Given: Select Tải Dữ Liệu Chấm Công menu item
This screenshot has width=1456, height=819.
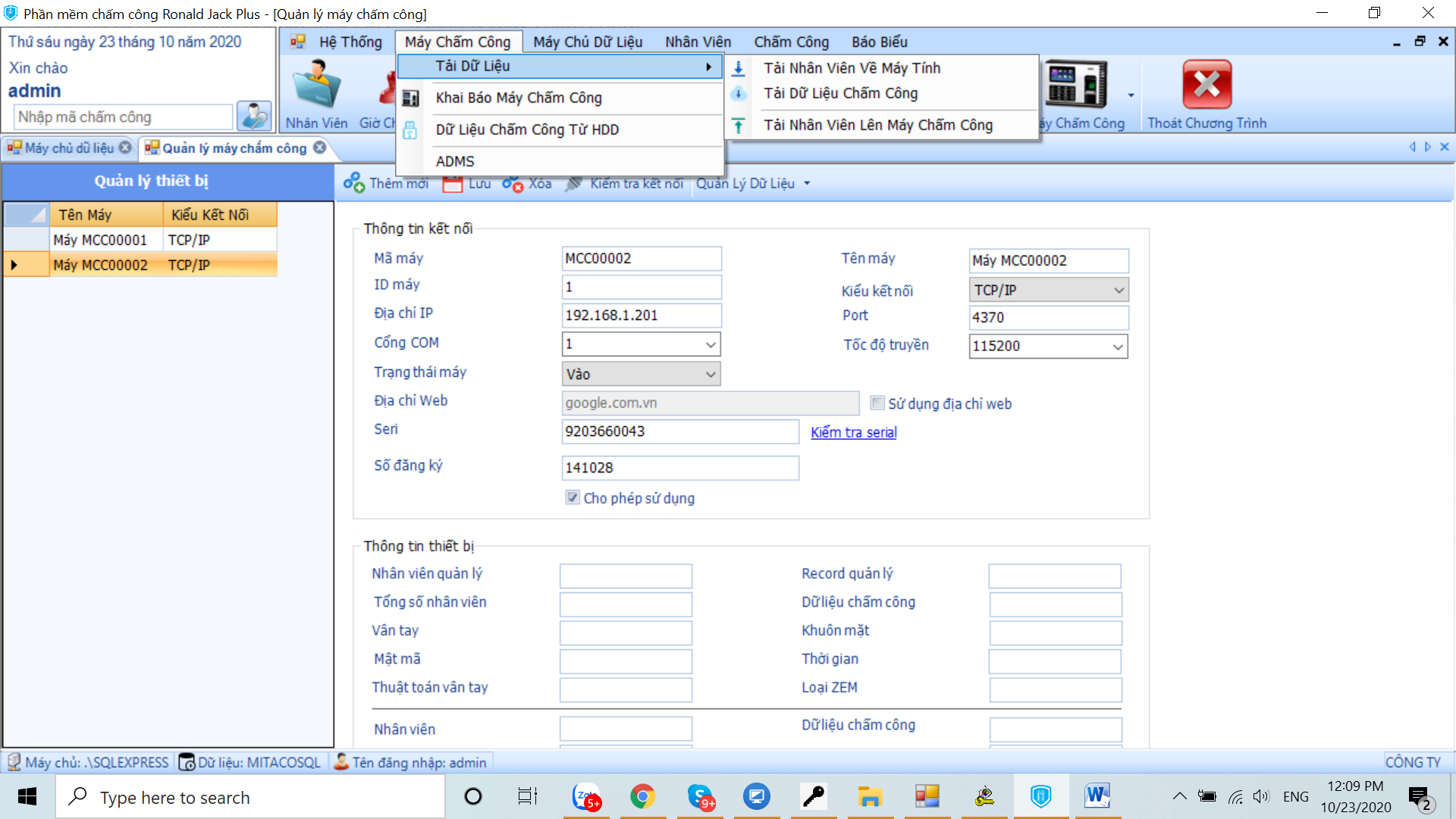Looking at the screenshot, I should click(840, 93).
